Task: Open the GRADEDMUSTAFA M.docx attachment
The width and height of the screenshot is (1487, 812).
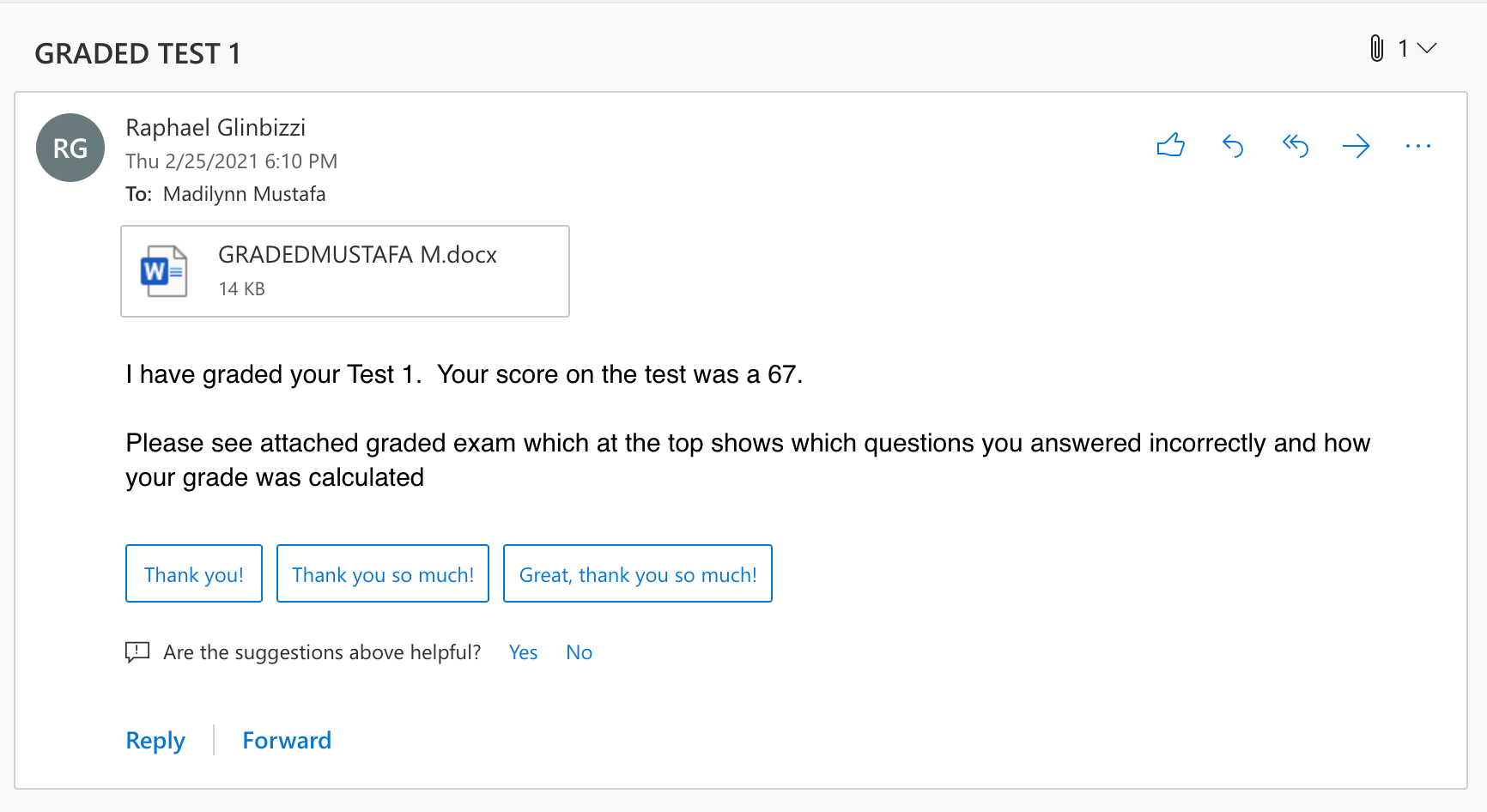Action: (x=345, y=271)
